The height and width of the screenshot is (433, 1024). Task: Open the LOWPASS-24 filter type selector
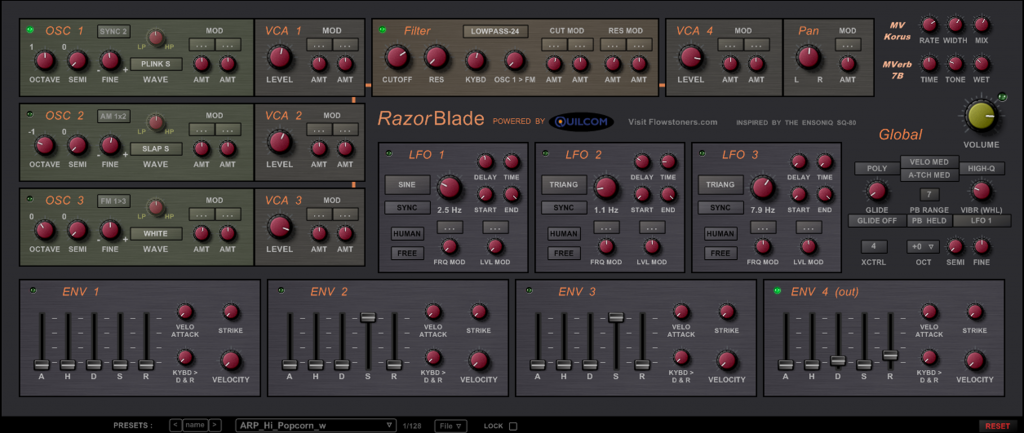(x=496, y=31)
